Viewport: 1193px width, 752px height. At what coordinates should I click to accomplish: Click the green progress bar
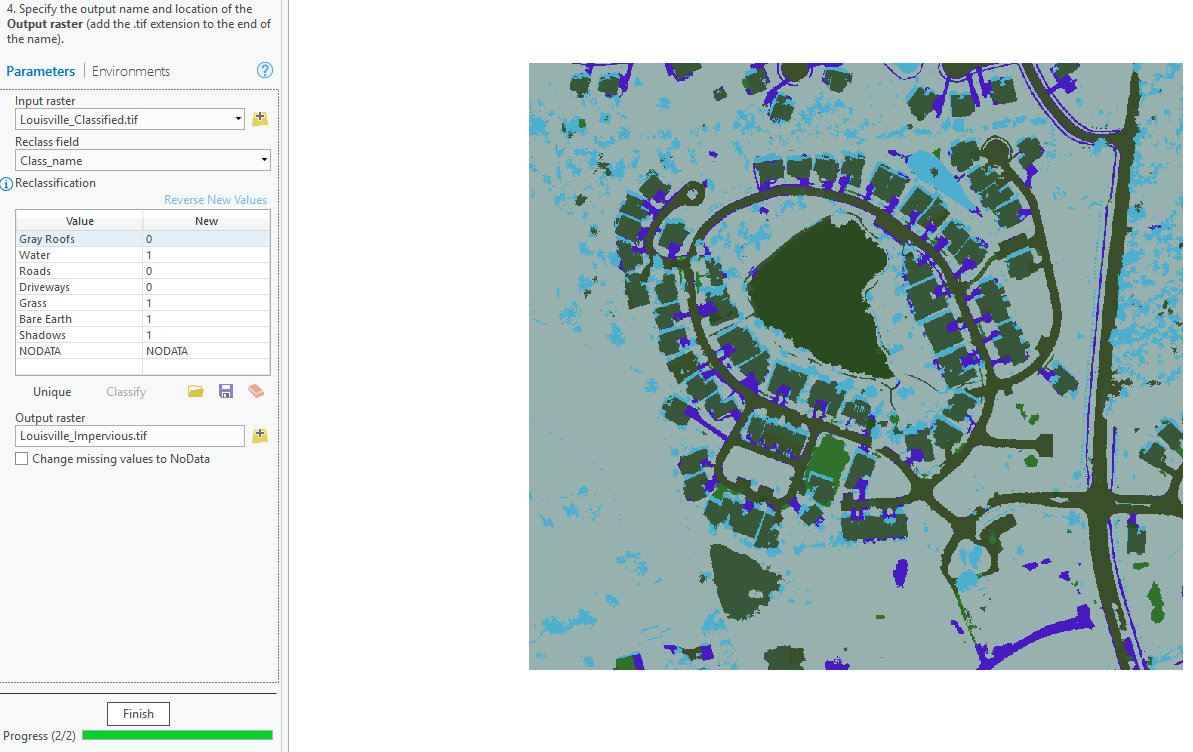click(x=178, y=734)
